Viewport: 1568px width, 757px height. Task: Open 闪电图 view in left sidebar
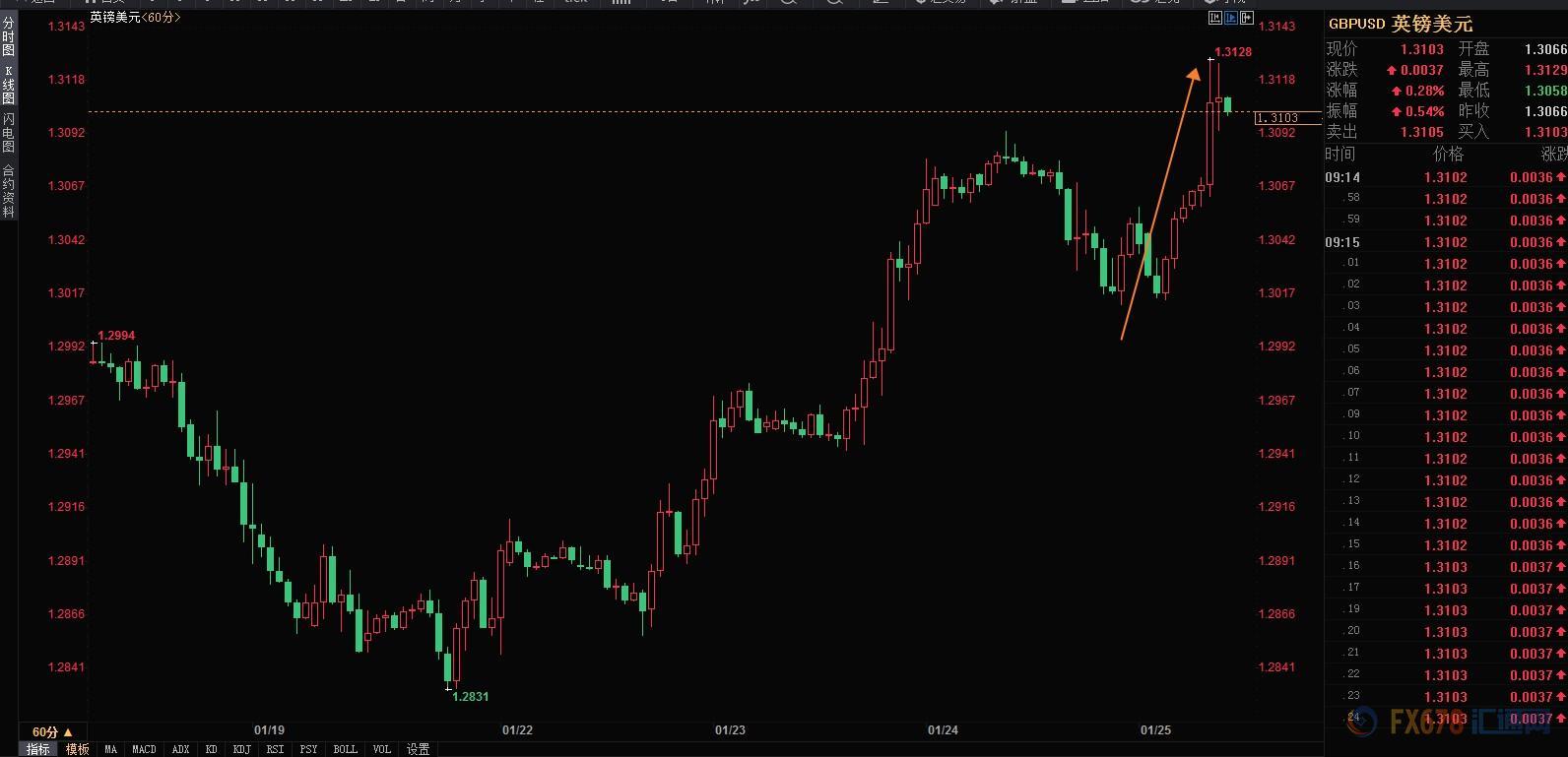point(9,133)
